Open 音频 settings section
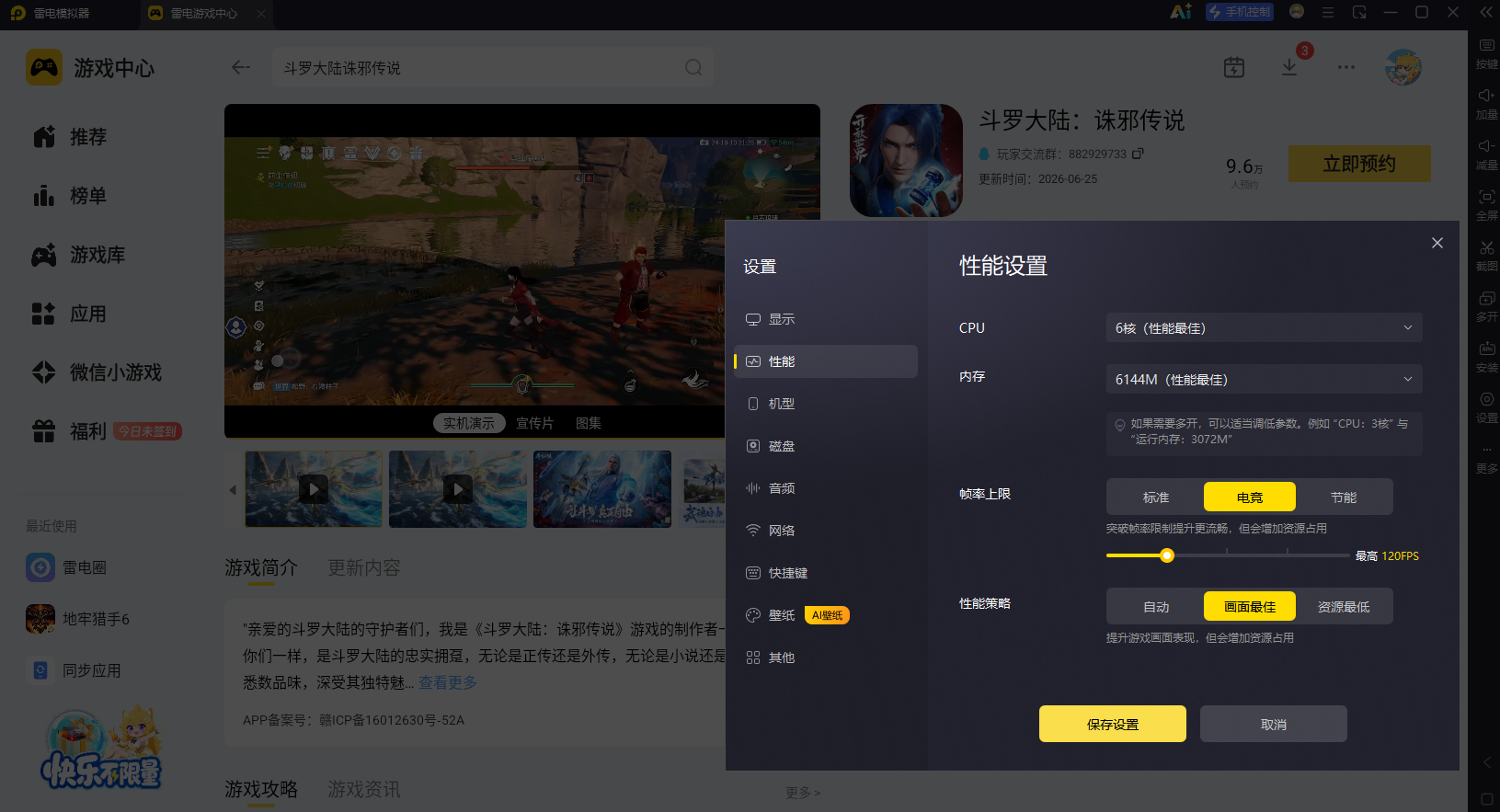 pyautogui.click(x=826, y=488)
